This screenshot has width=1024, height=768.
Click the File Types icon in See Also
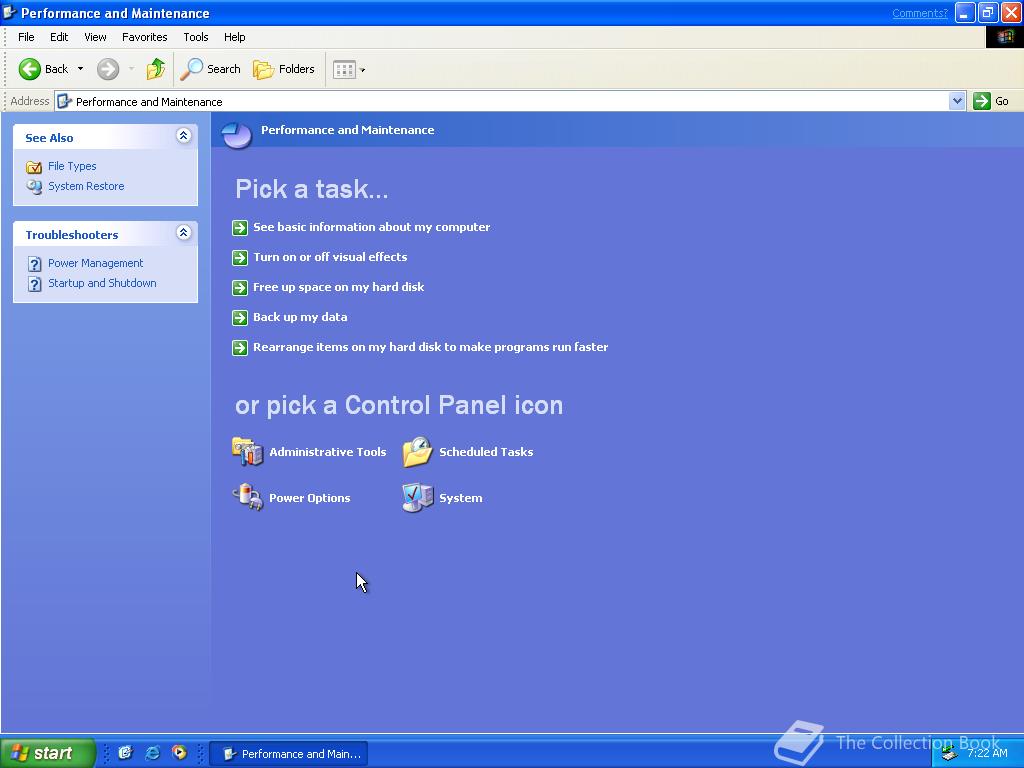click(x=34, y=167)
